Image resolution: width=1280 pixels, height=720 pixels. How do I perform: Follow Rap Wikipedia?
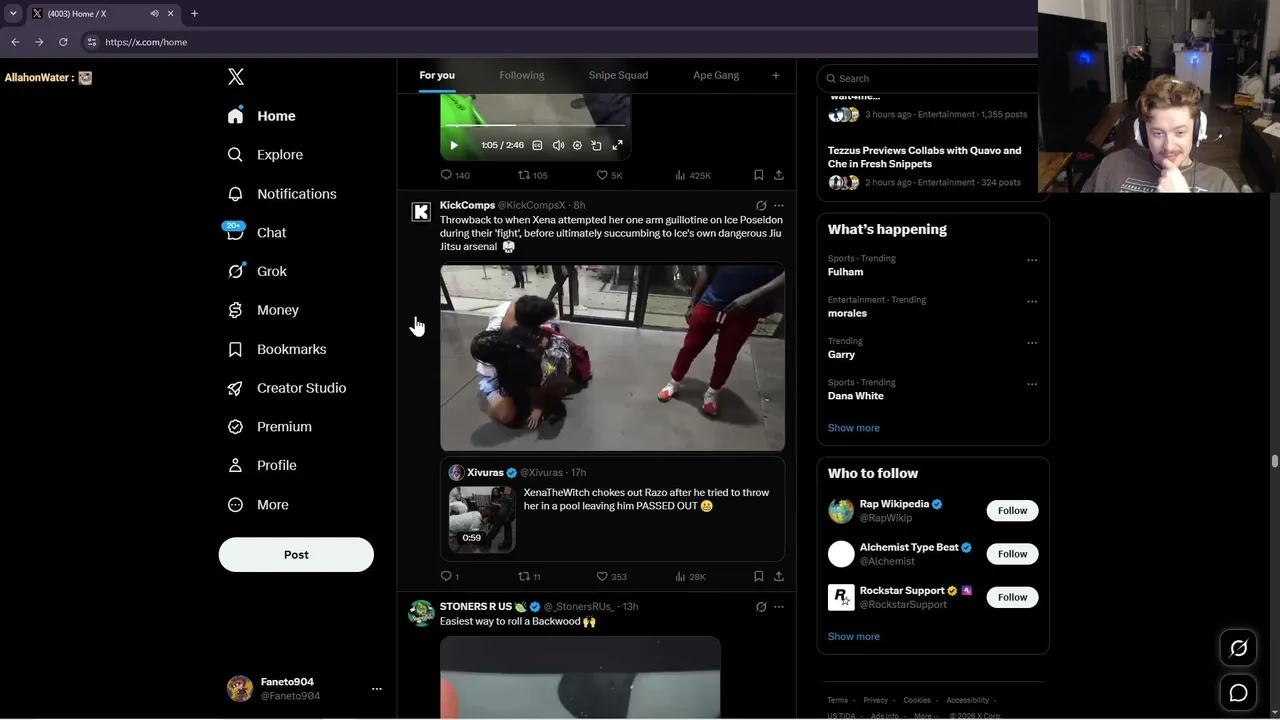click(1012, 511)
